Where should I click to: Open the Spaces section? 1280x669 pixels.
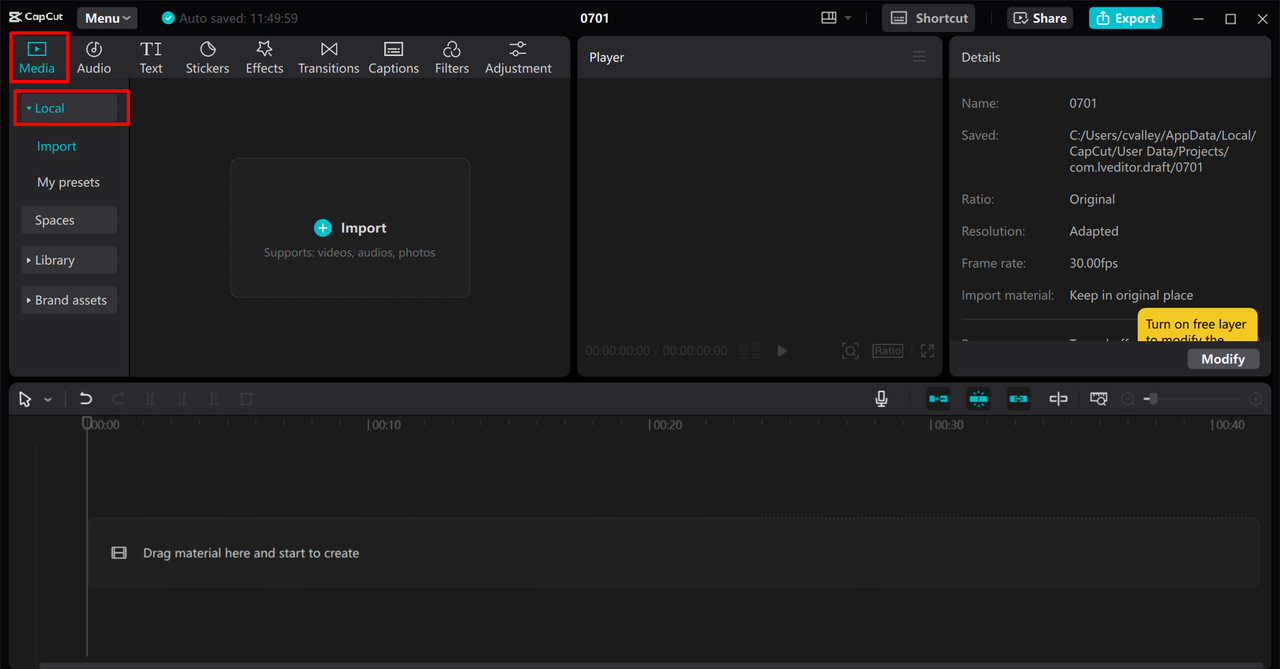69,220
